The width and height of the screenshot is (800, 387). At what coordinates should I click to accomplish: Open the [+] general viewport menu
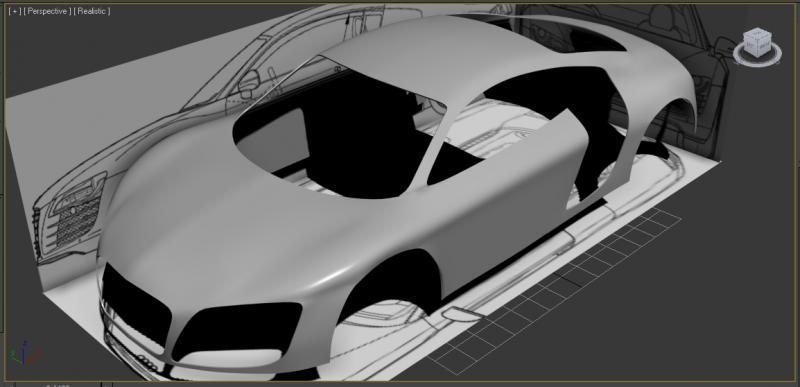[14, 11]
